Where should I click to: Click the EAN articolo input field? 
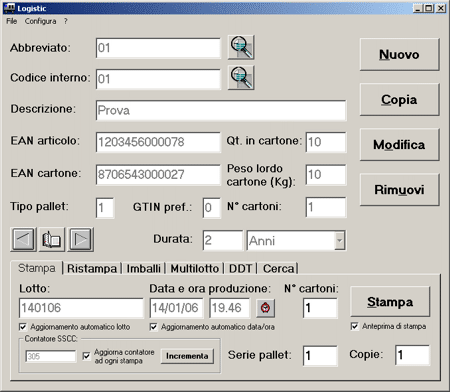[x=158, y=142]
